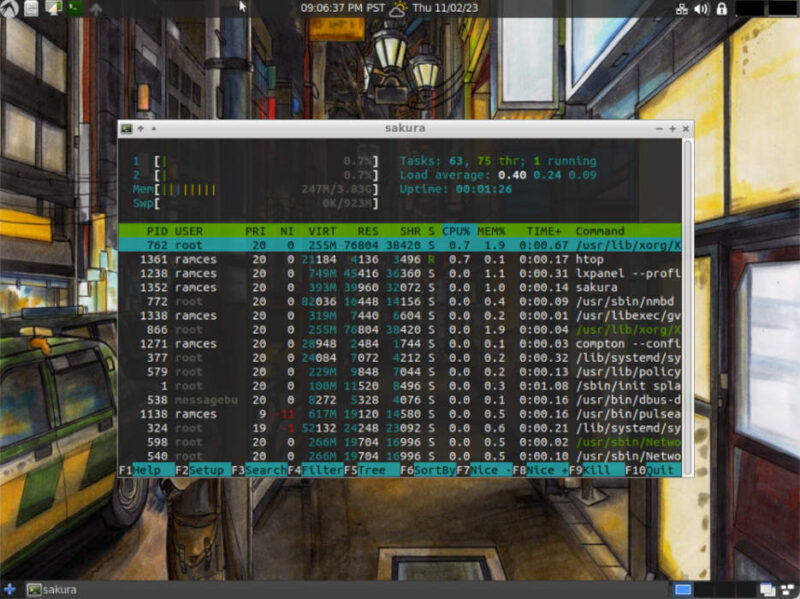Open volume control from the tray speaker icon
The height and width of the screenshot is (599, 800).
[702, 8]
